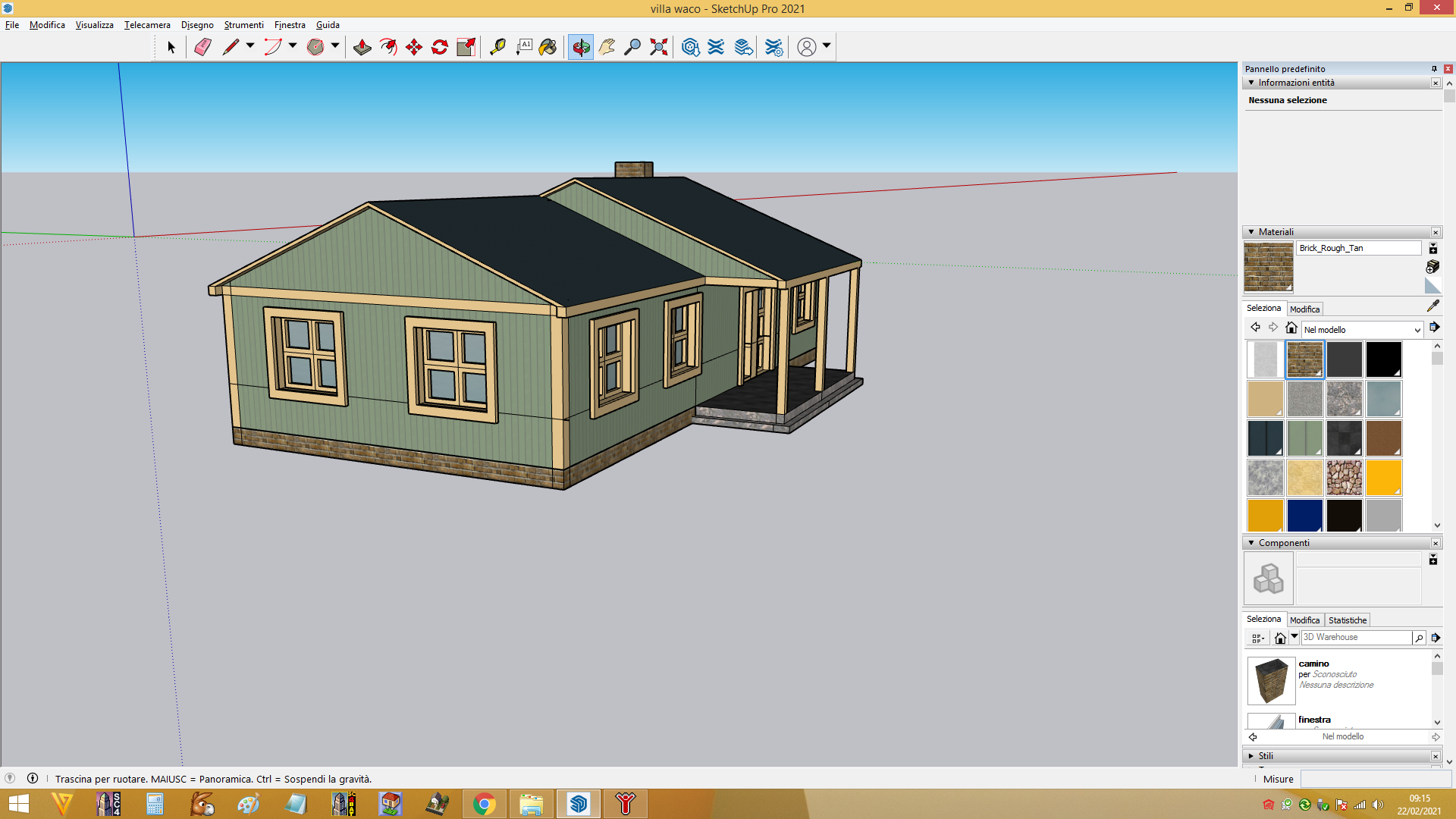Select the Eraser tool
The height and width of the screenshot is (819, 1456).
point(202,47)
